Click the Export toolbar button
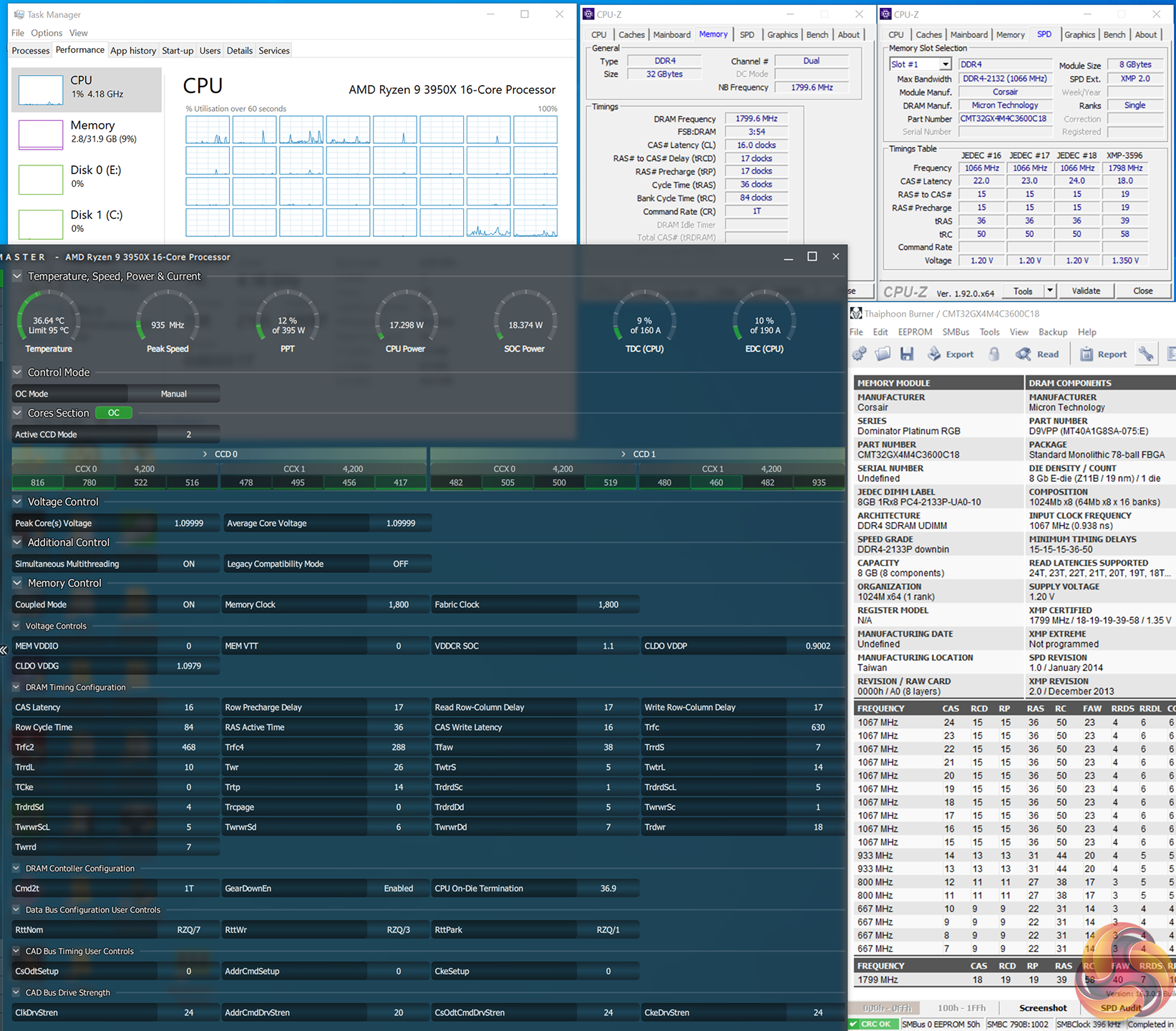1176x1031 pixels. click(951, 354)
